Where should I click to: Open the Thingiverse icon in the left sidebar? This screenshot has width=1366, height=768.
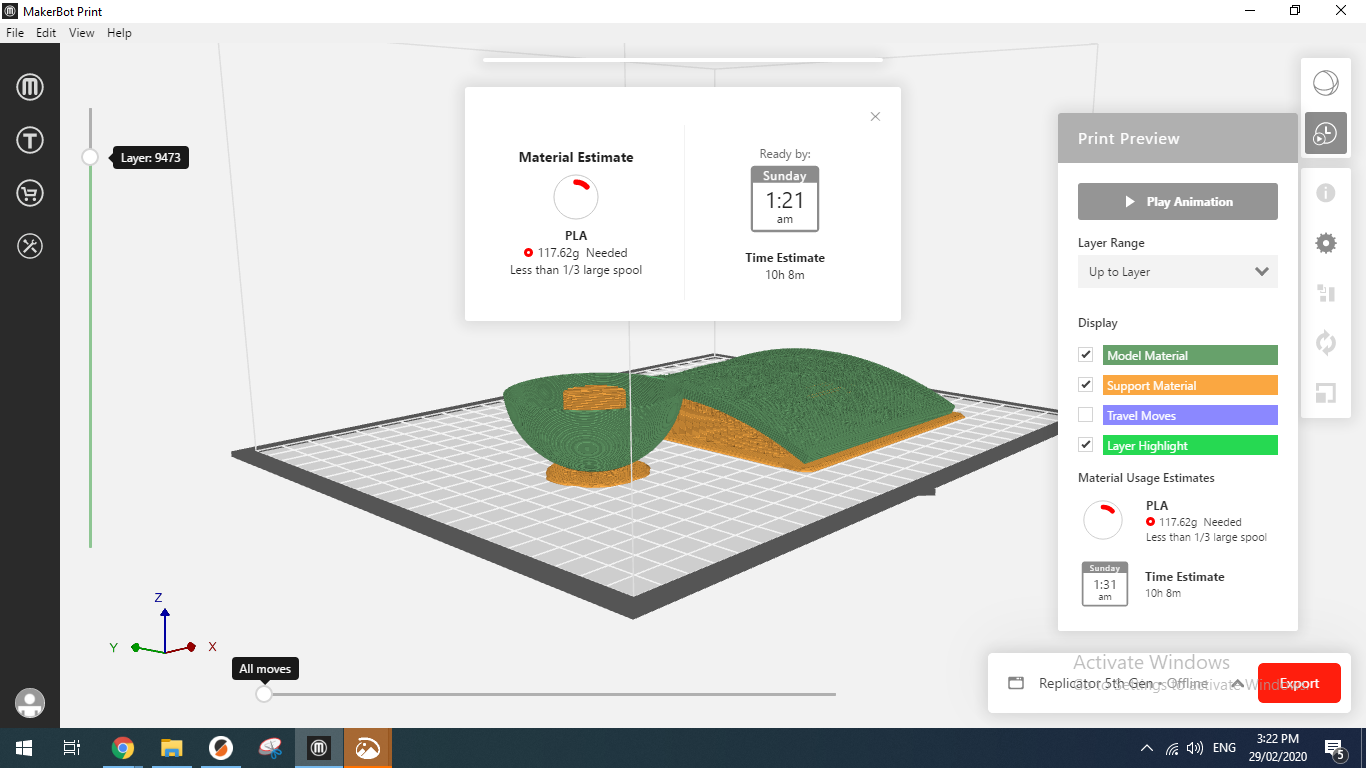[x=30, y=140]
